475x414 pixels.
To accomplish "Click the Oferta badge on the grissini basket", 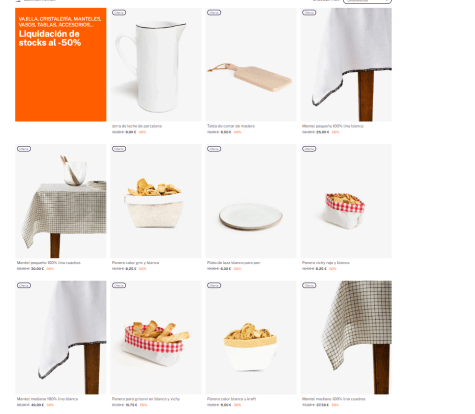I will click(x=119, y=285).
